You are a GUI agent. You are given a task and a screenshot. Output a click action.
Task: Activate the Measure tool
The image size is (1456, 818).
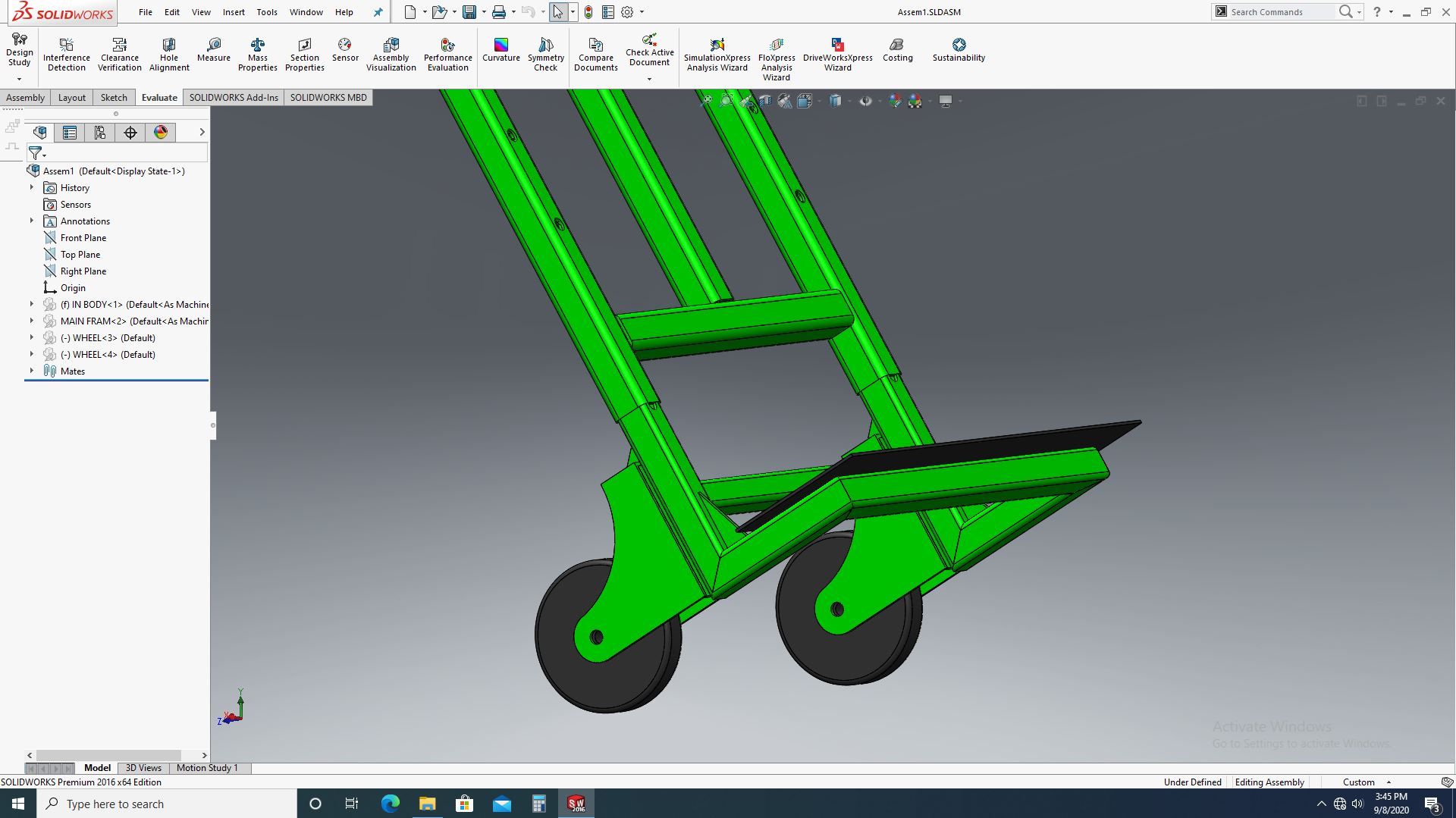click(214, 50)
